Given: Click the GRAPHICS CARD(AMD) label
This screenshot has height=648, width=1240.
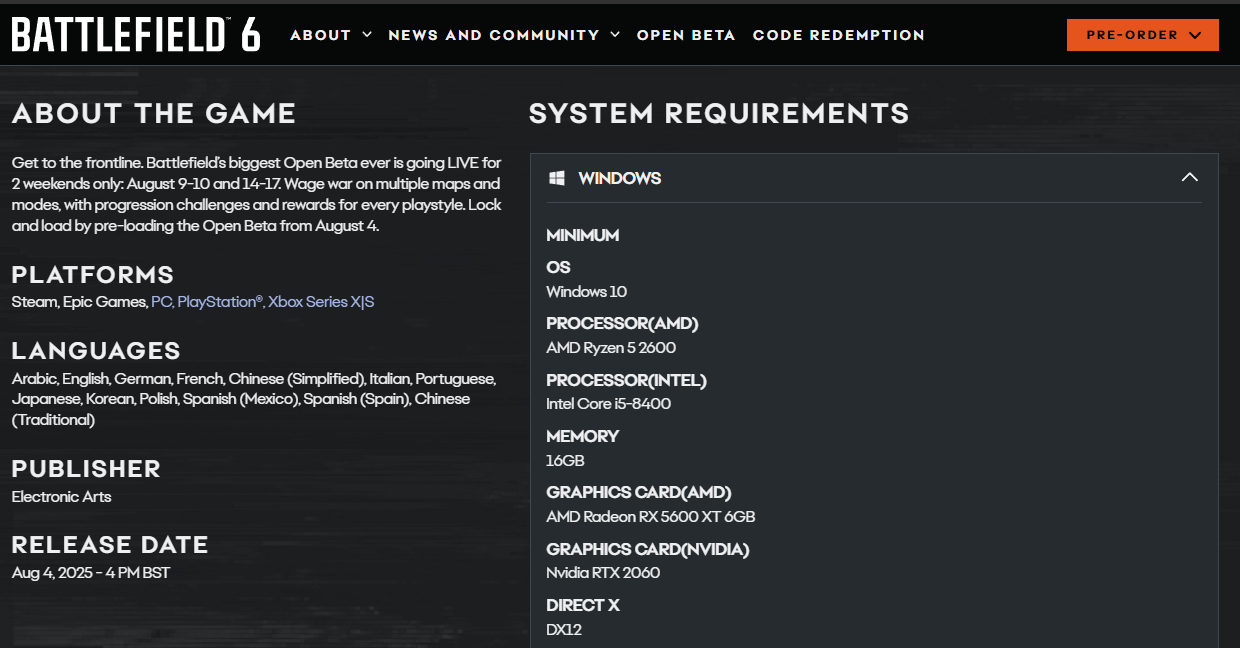Looking at the screenshot, I should pos(639,492).
